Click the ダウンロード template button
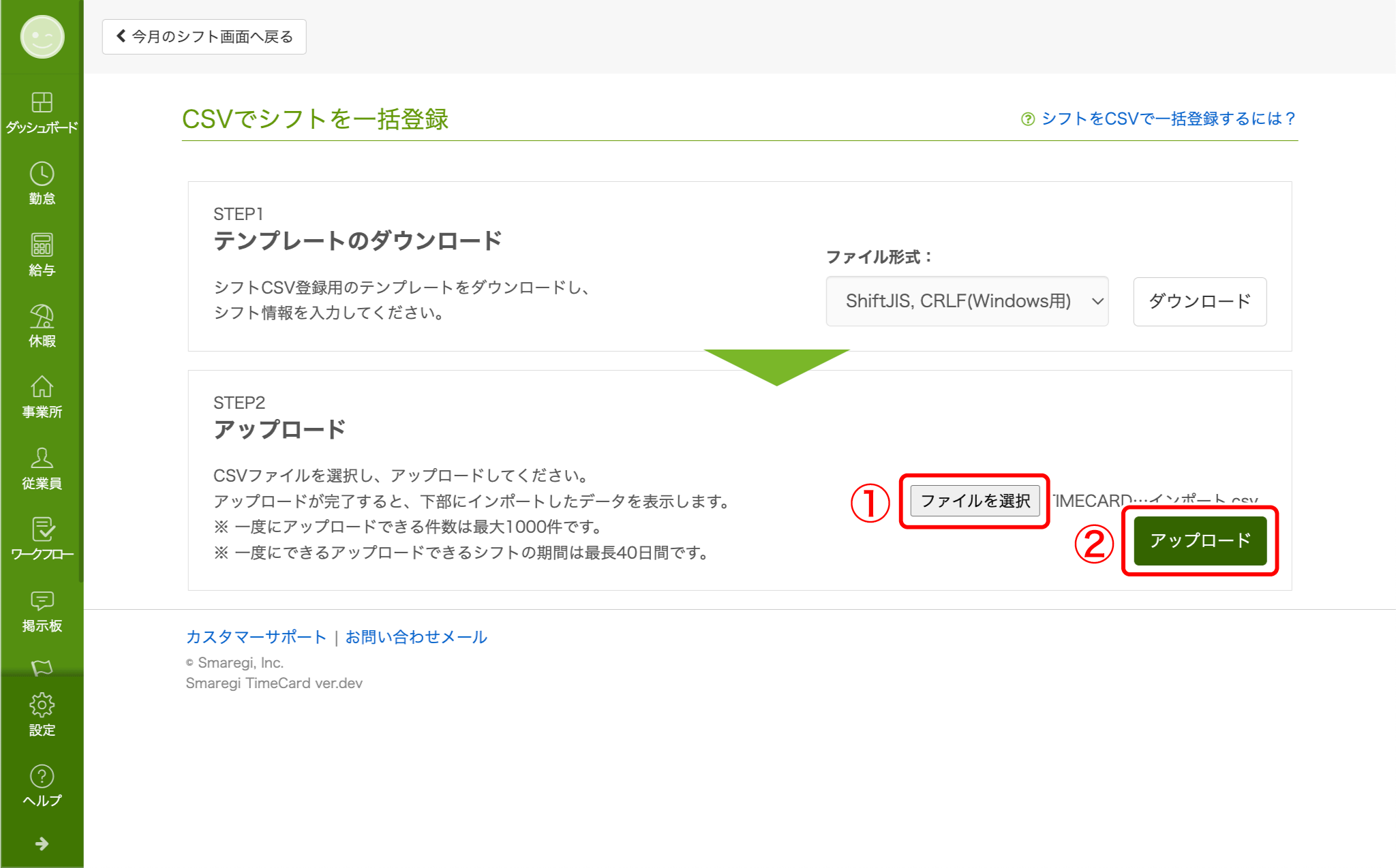This screenshot has height=868, width=1396. coord(1200,301)
